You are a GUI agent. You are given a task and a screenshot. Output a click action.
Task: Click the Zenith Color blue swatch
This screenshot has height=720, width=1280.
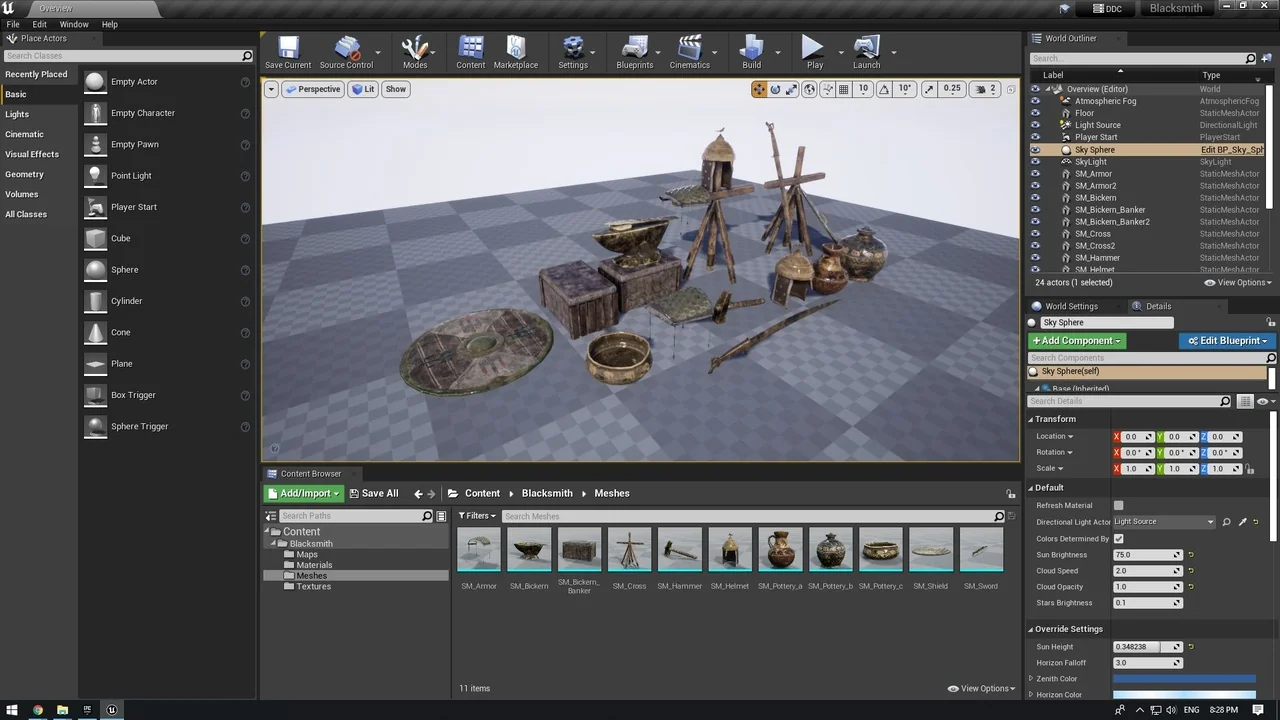pyautogui.click(x=1184, y=679)
